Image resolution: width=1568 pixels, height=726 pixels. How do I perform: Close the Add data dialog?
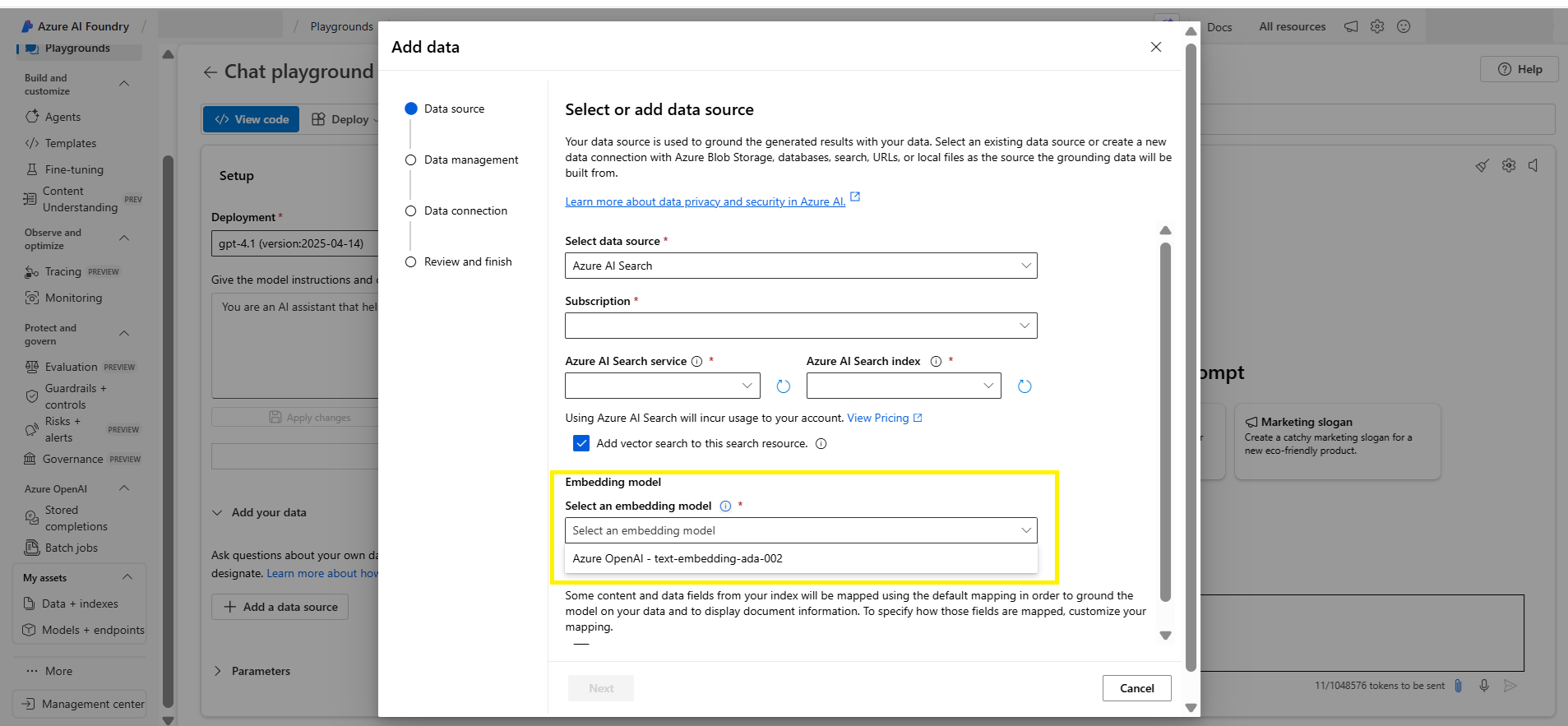1156,47
